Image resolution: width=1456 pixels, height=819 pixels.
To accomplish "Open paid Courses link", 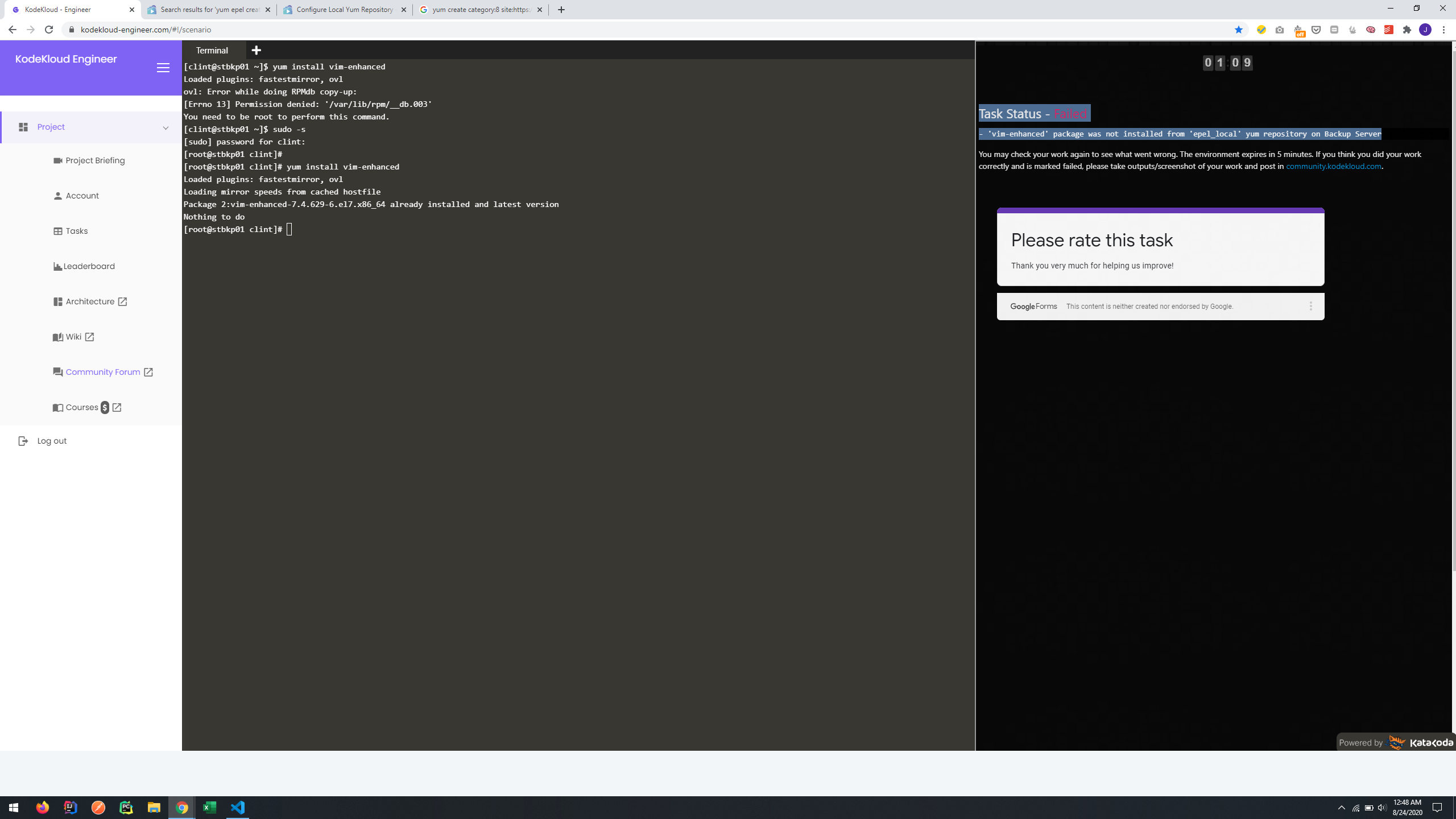I will 82,407.
